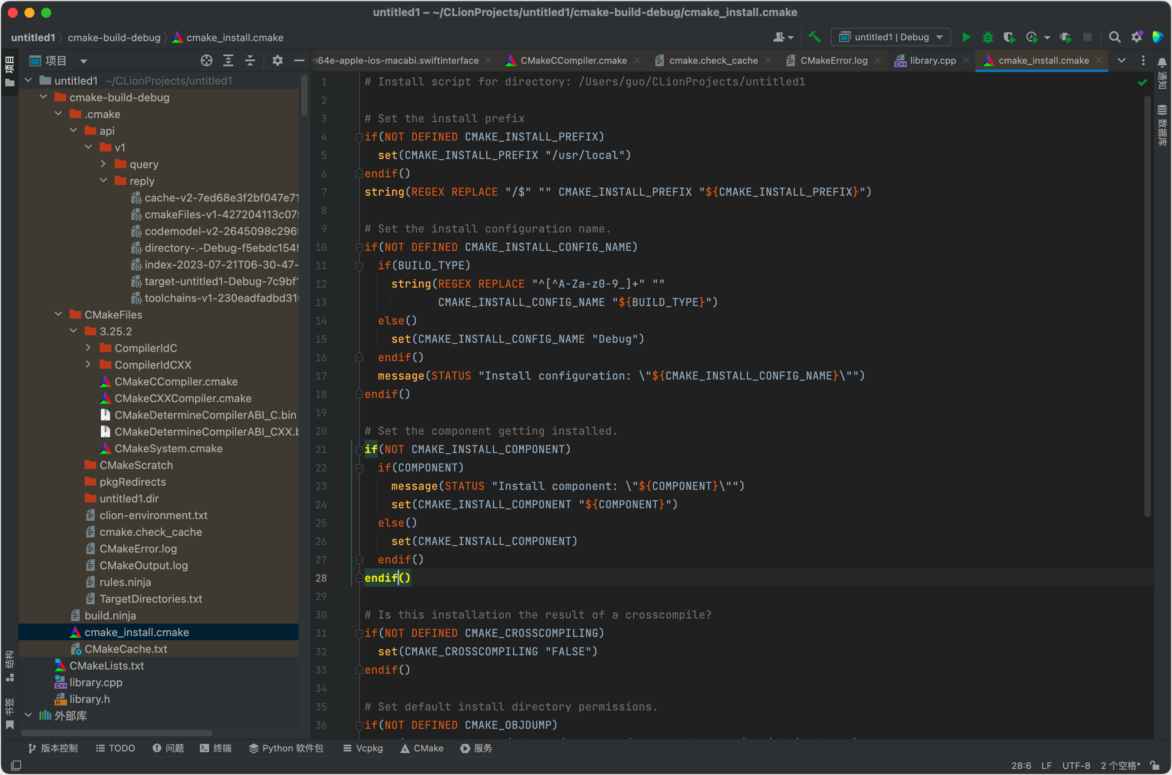Open the TODO tool window
Viewport: 1172px width, 775px height.
click(x=115, y=748)
